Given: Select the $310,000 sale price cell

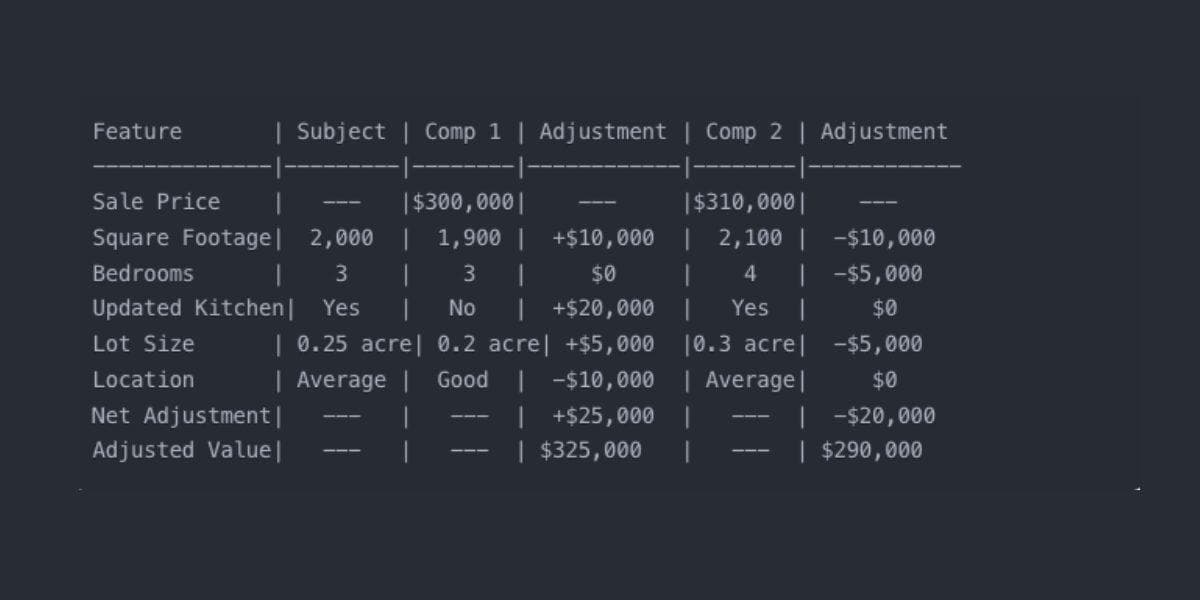Looking at the screenshot, I should tap(743, 201).
